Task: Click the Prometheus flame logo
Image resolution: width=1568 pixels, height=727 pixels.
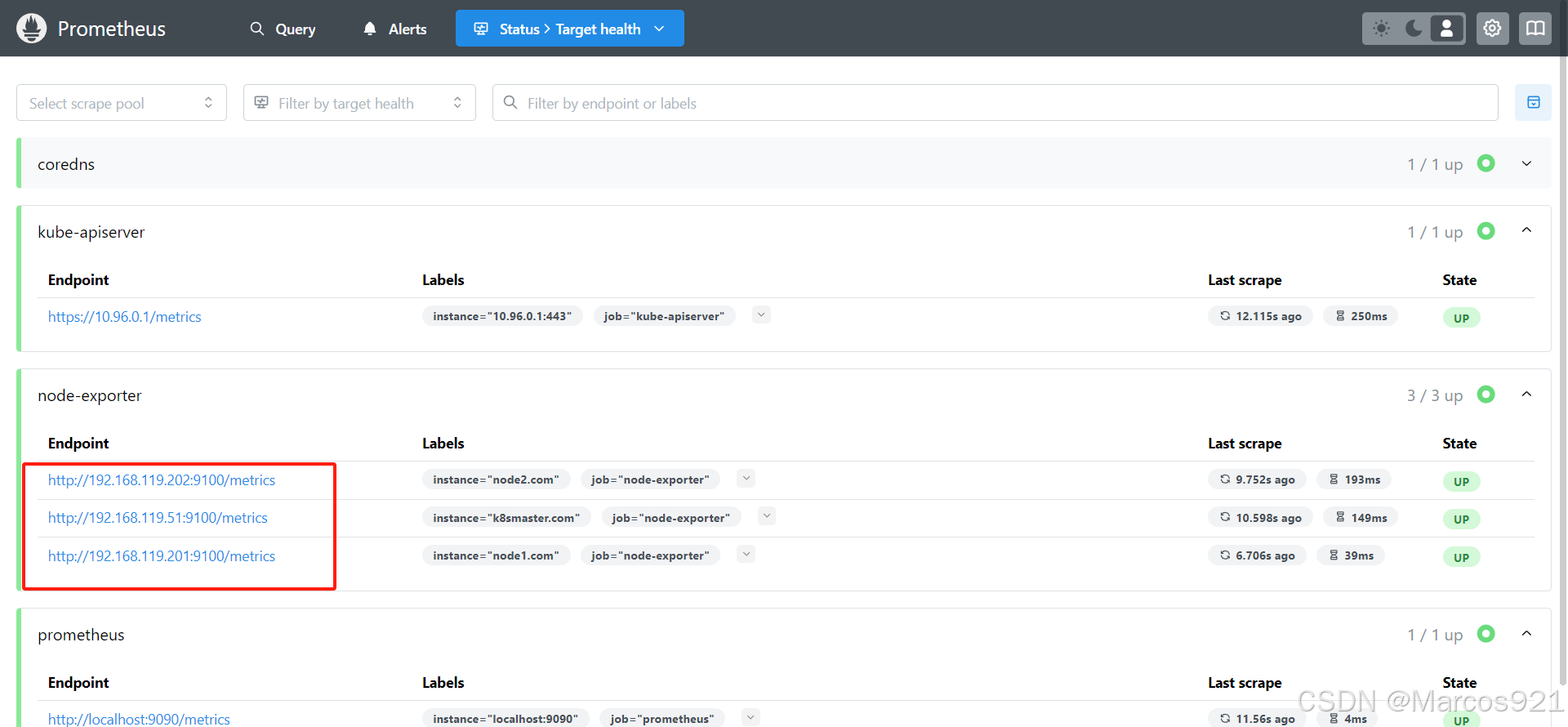Action: [31, 29]
